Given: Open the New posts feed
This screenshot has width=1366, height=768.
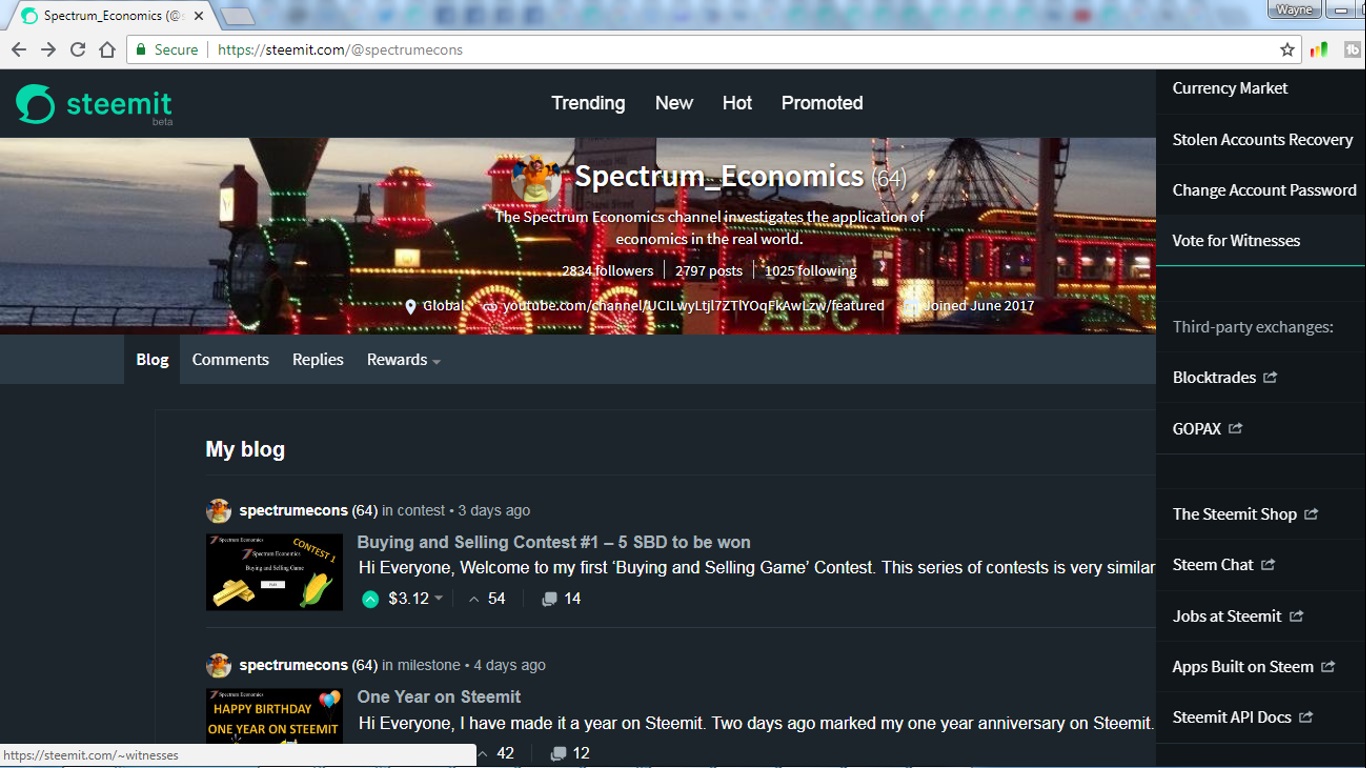Looking at the screenshot, I should point(674,103).
